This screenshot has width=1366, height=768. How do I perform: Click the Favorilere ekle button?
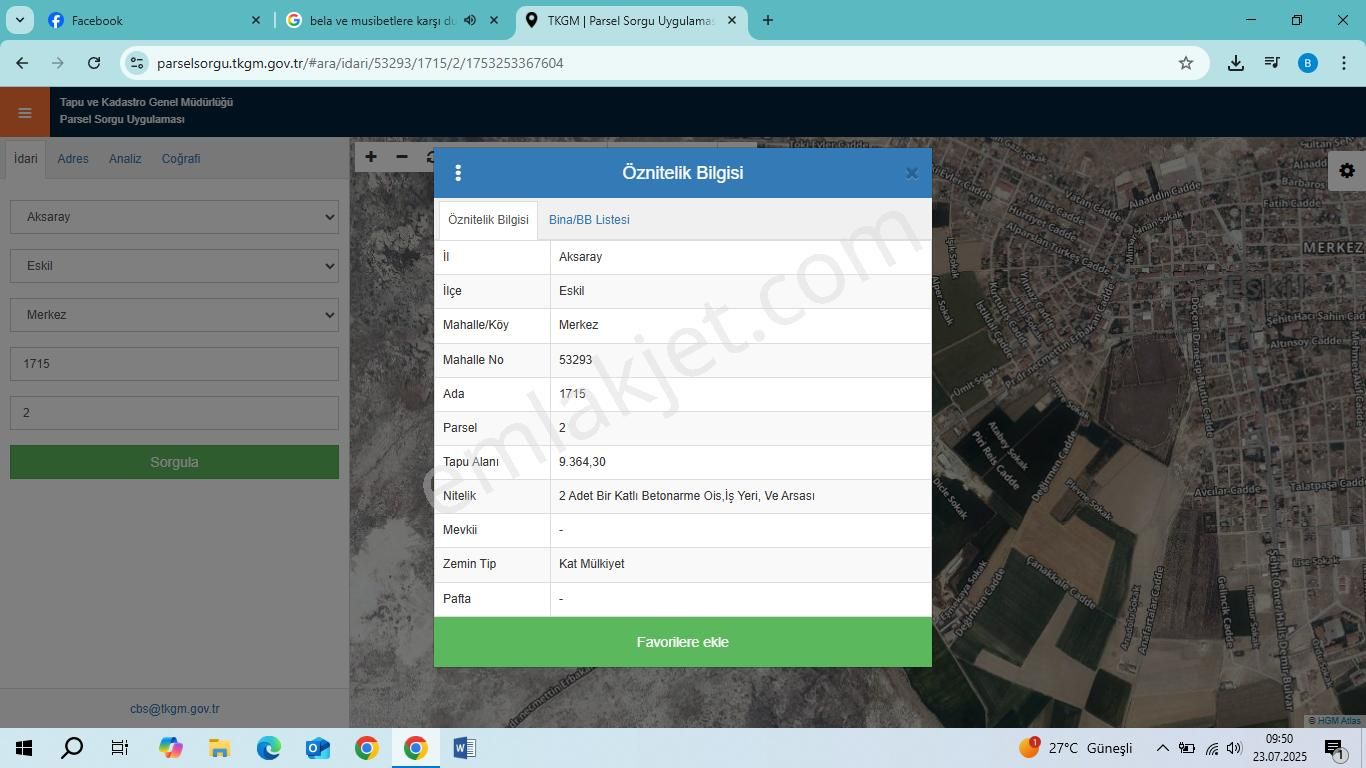[x=683, y=642]
